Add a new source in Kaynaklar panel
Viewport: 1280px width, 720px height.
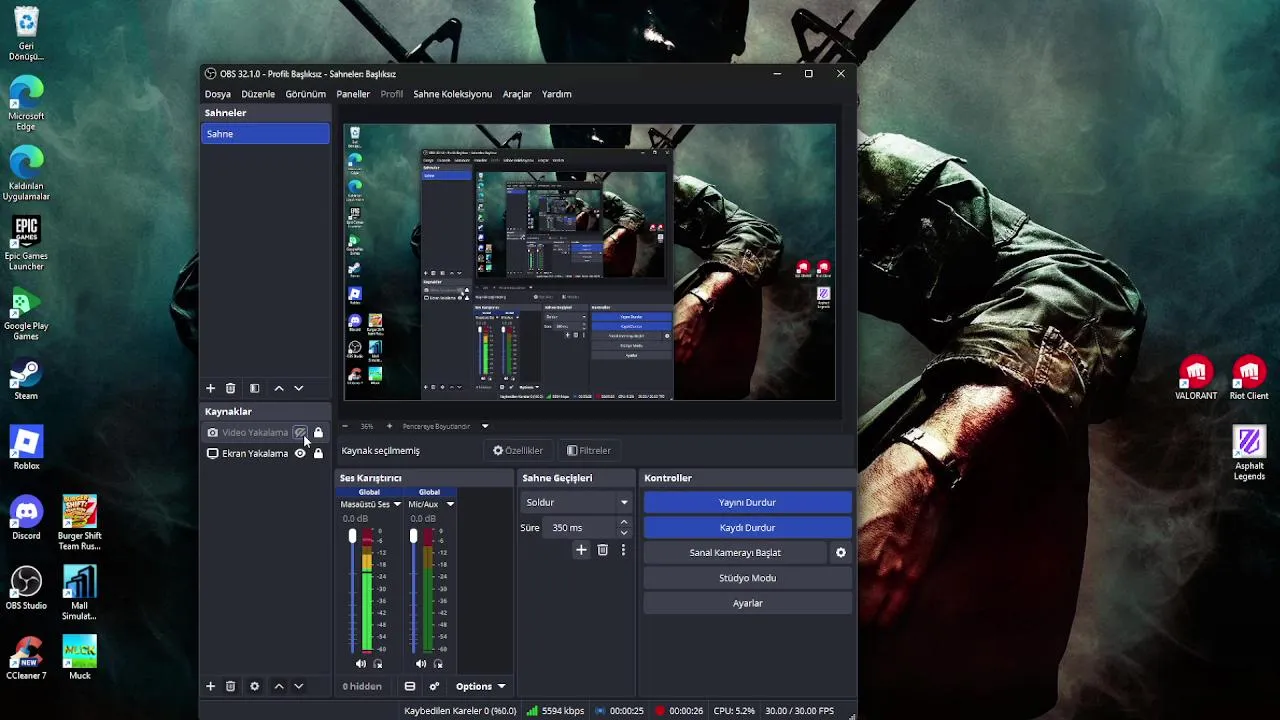click(210, 686)
